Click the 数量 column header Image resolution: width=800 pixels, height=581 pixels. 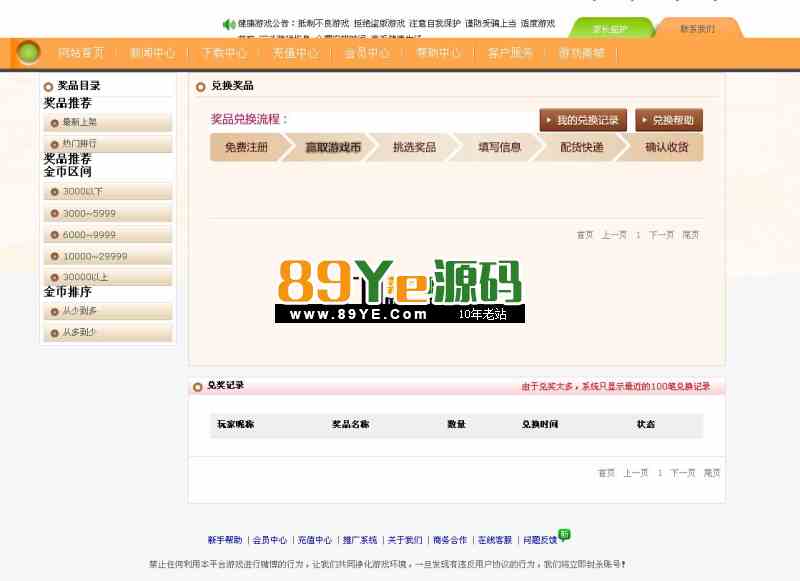point(456,424)
